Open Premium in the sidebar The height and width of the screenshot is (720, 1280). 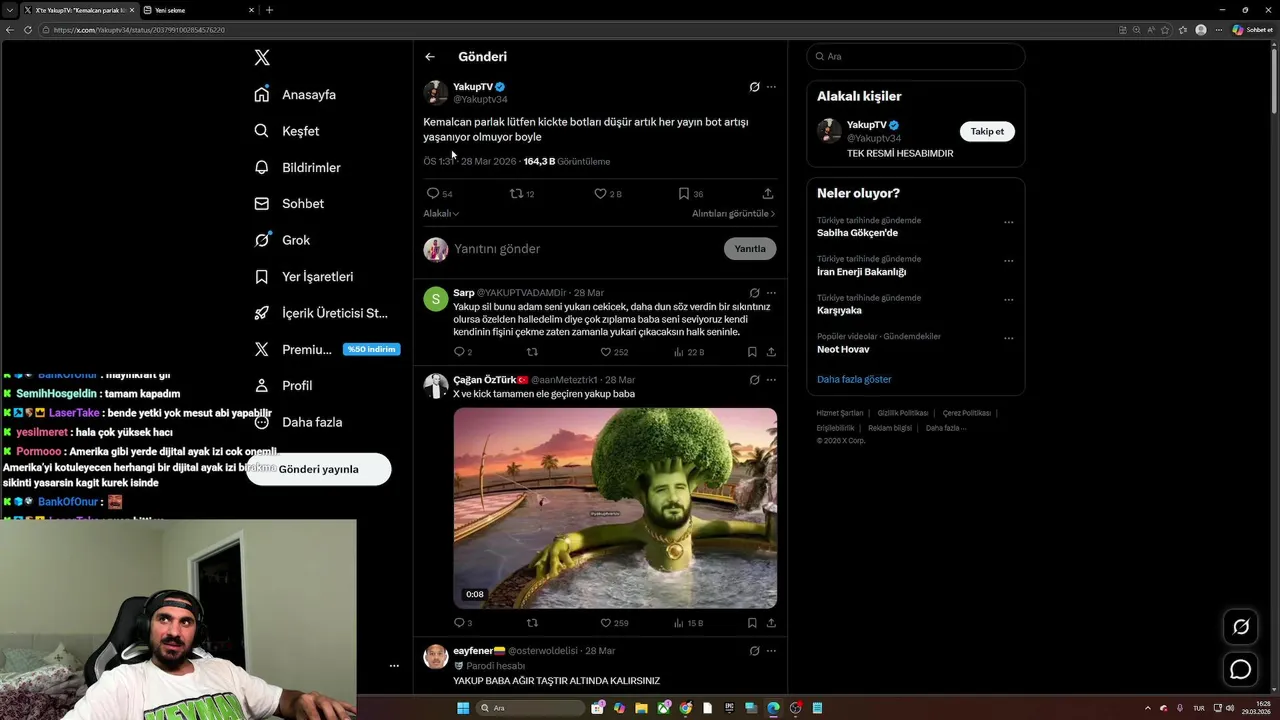click(327, 349)
